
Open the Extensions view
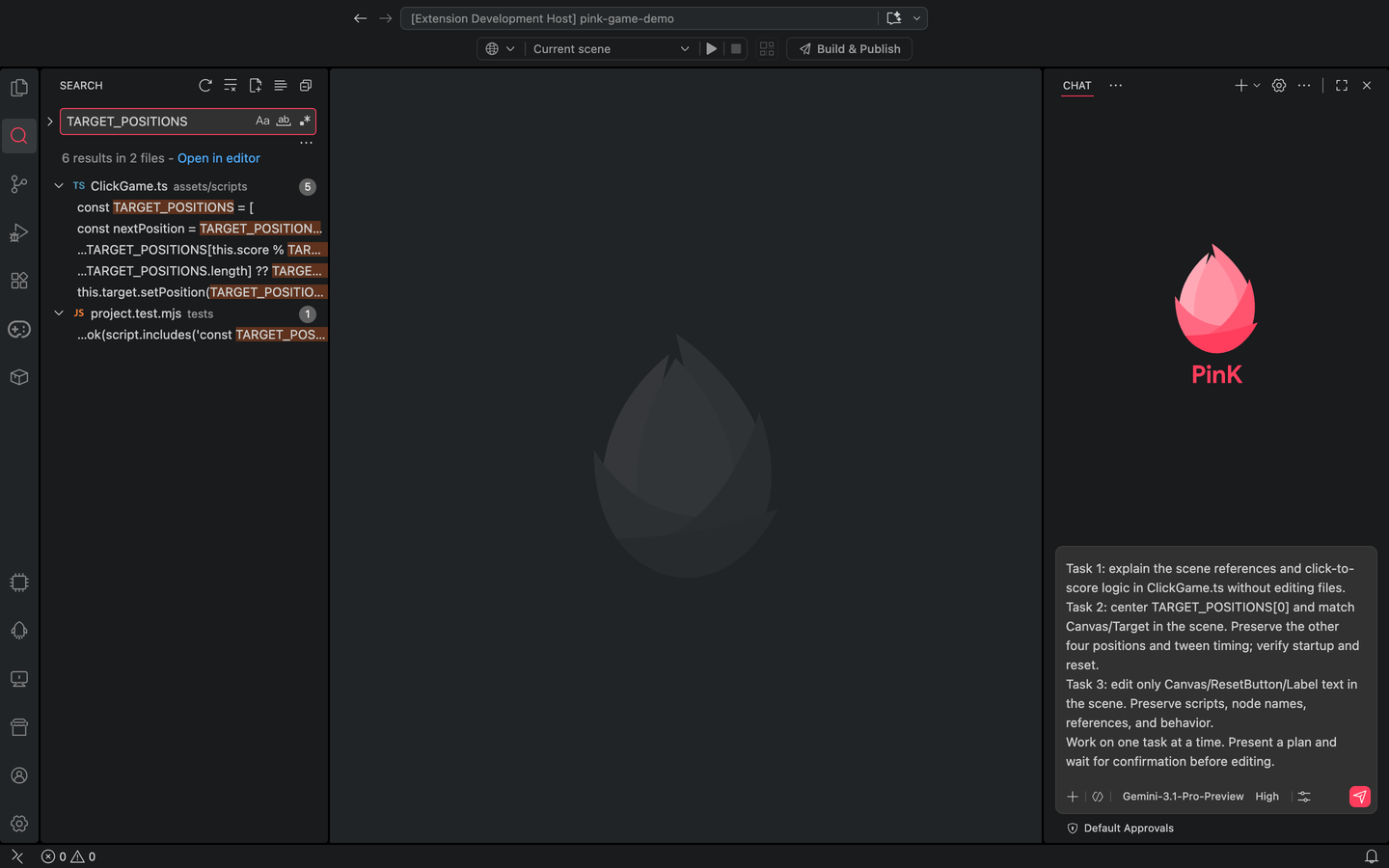tap(19, 281)
